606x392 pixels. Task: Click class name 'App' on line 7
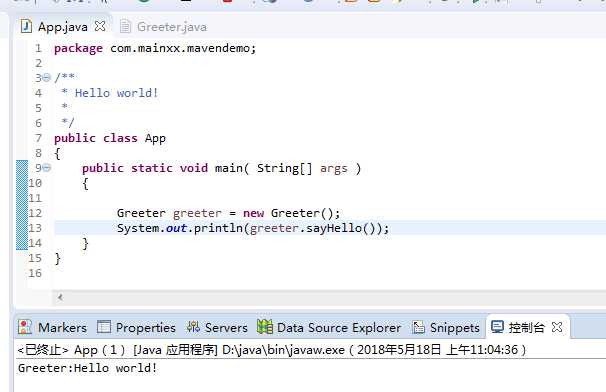pyautogui.click(x=155, y=138)
